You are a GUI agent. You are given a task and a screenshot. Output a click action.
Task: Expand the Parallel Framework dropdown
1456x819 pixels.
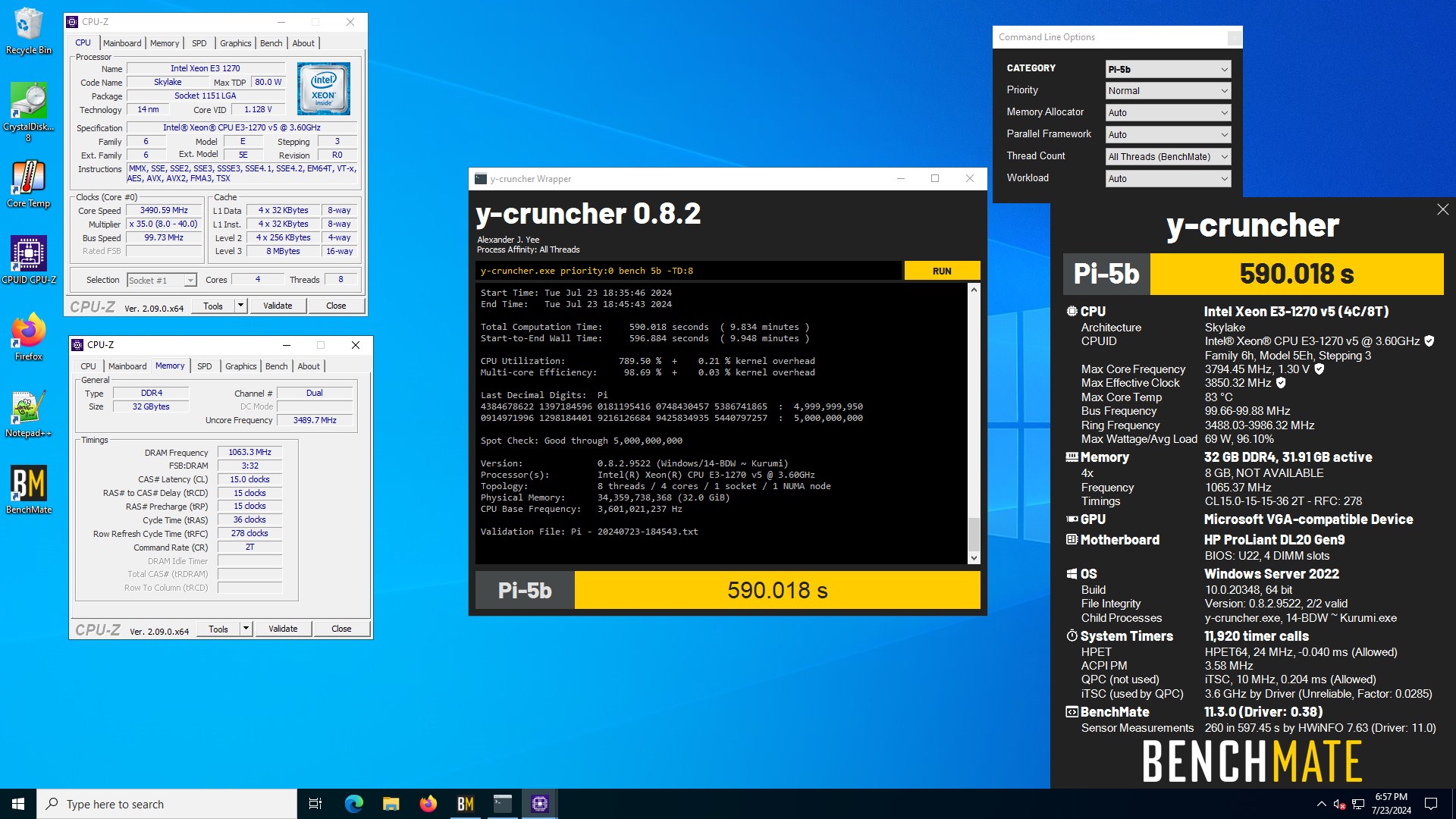tap(1168, 134)
